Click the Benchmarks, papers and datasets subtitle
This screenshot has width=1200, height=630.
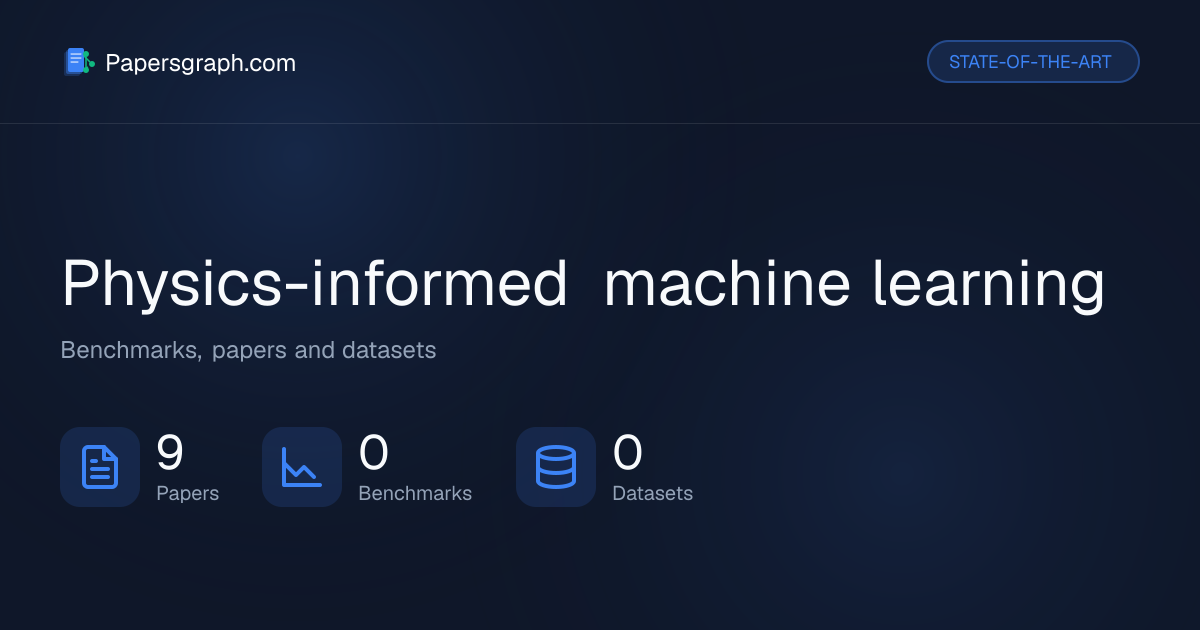248,351
